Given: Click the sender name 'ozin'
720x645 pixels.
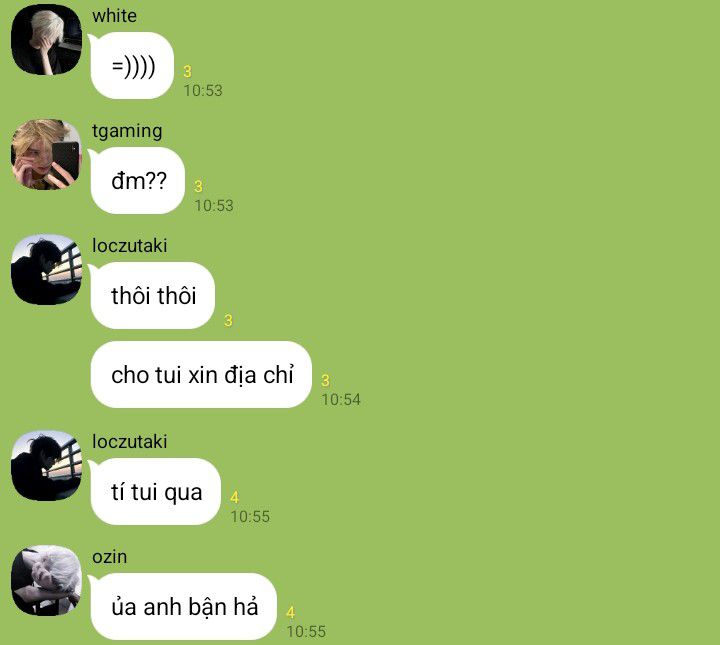Looking at the screenshot, I should click(109, 557).
